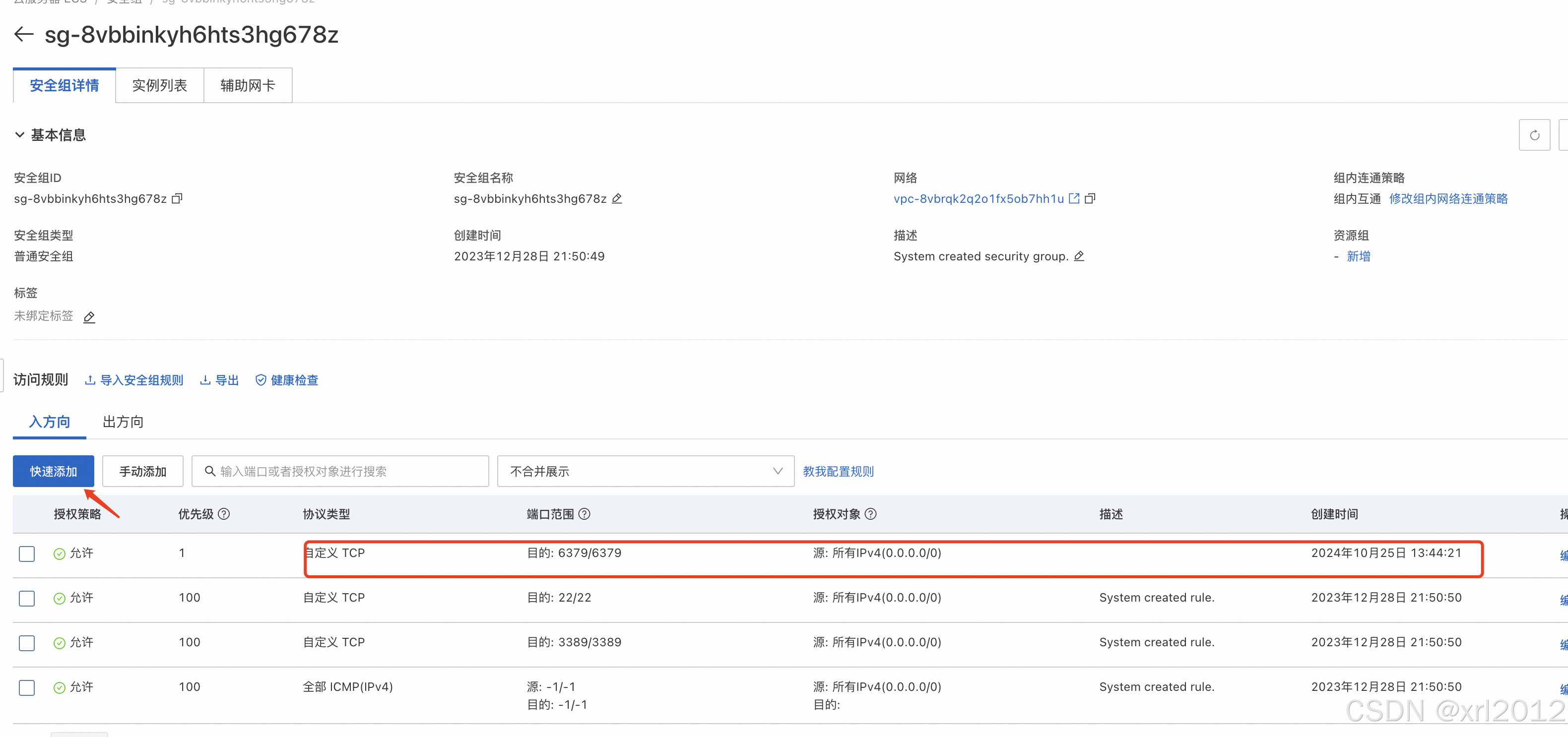Click the port range help icon
This screenshot has width=1568, height=737.
point(585,514)
